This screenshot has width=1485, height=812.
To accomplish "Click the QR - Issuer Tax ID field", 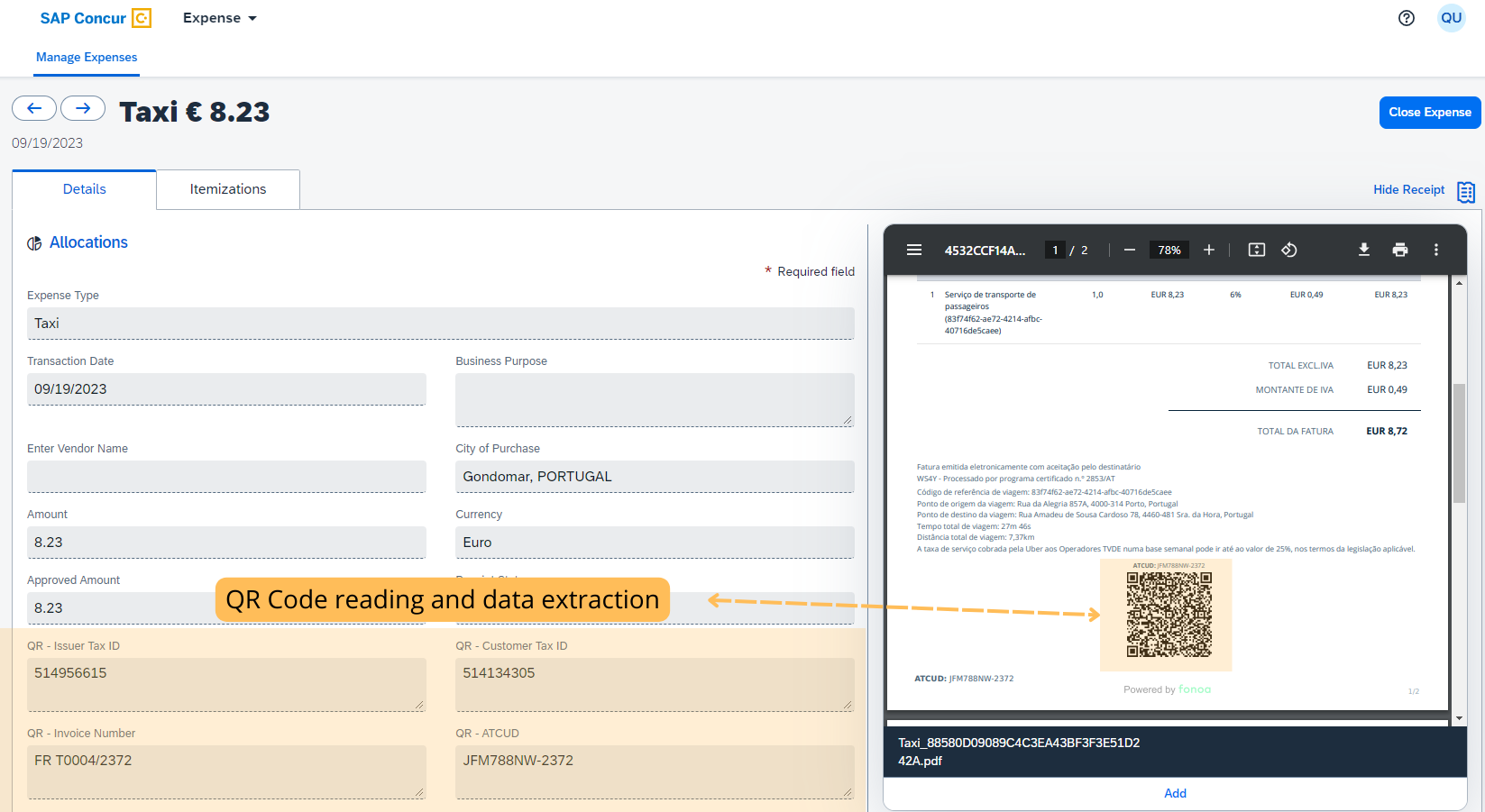I will (x=226, y=685).
